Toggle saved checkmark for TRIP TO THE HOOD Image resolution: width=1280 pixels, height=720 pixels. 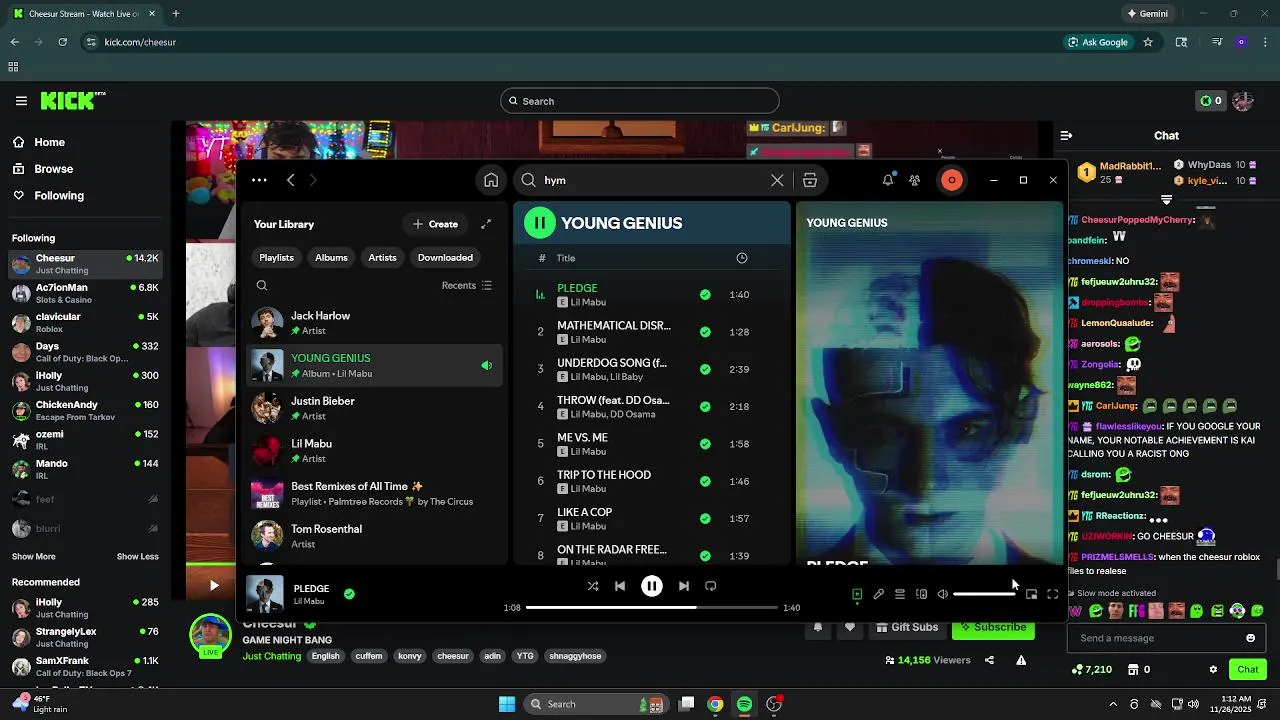pyautogui.click(x=705, y=481)
